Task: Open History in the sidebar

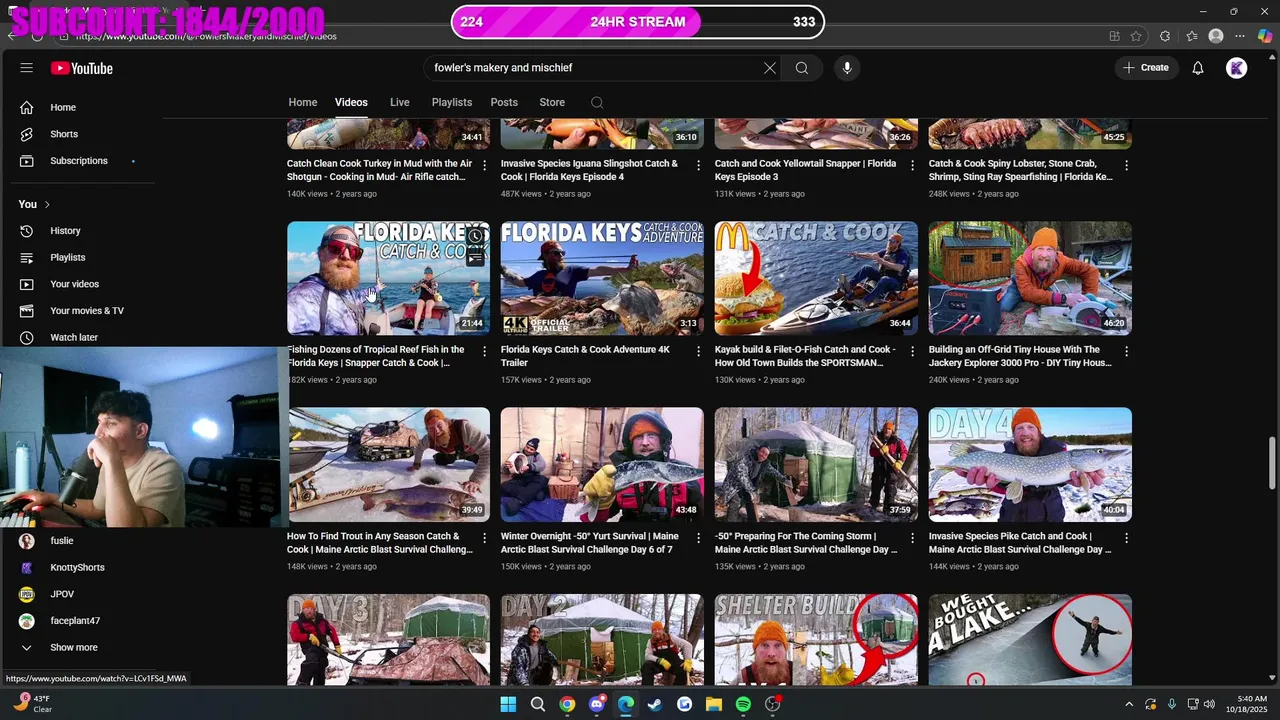Action: (x=65, y=231)
